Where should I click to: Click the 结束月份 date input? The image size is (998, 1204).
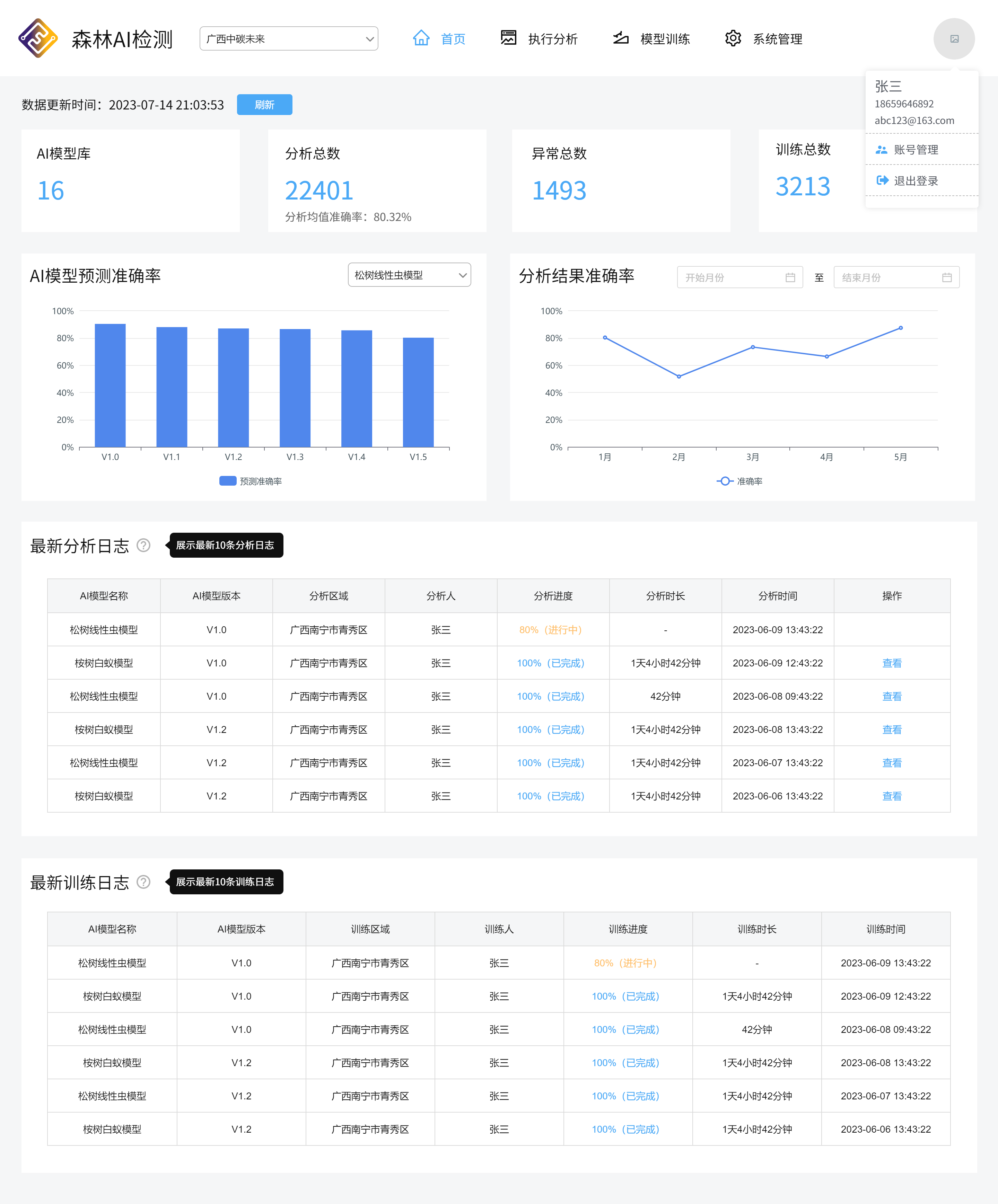(x=896, y=277)
